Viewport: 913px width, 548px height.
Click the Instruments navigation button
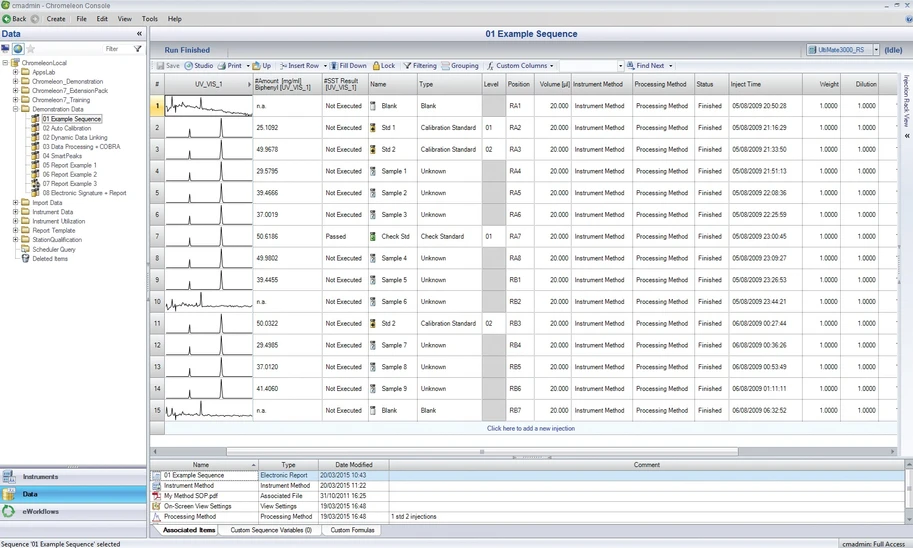tap(40, 477)
